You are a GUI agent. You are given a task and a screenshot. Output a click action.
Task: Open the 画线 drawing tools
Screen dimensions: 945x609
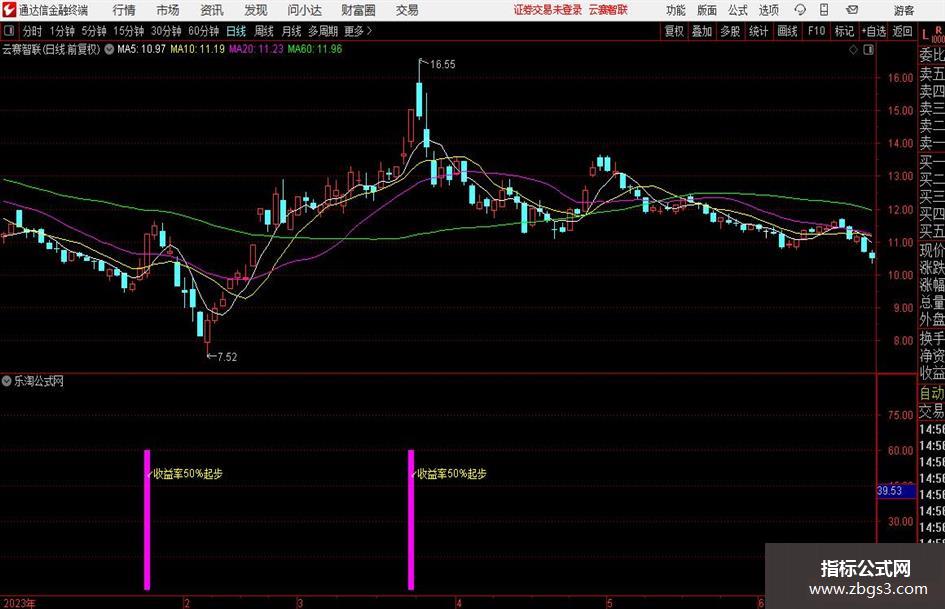point(788,31)
